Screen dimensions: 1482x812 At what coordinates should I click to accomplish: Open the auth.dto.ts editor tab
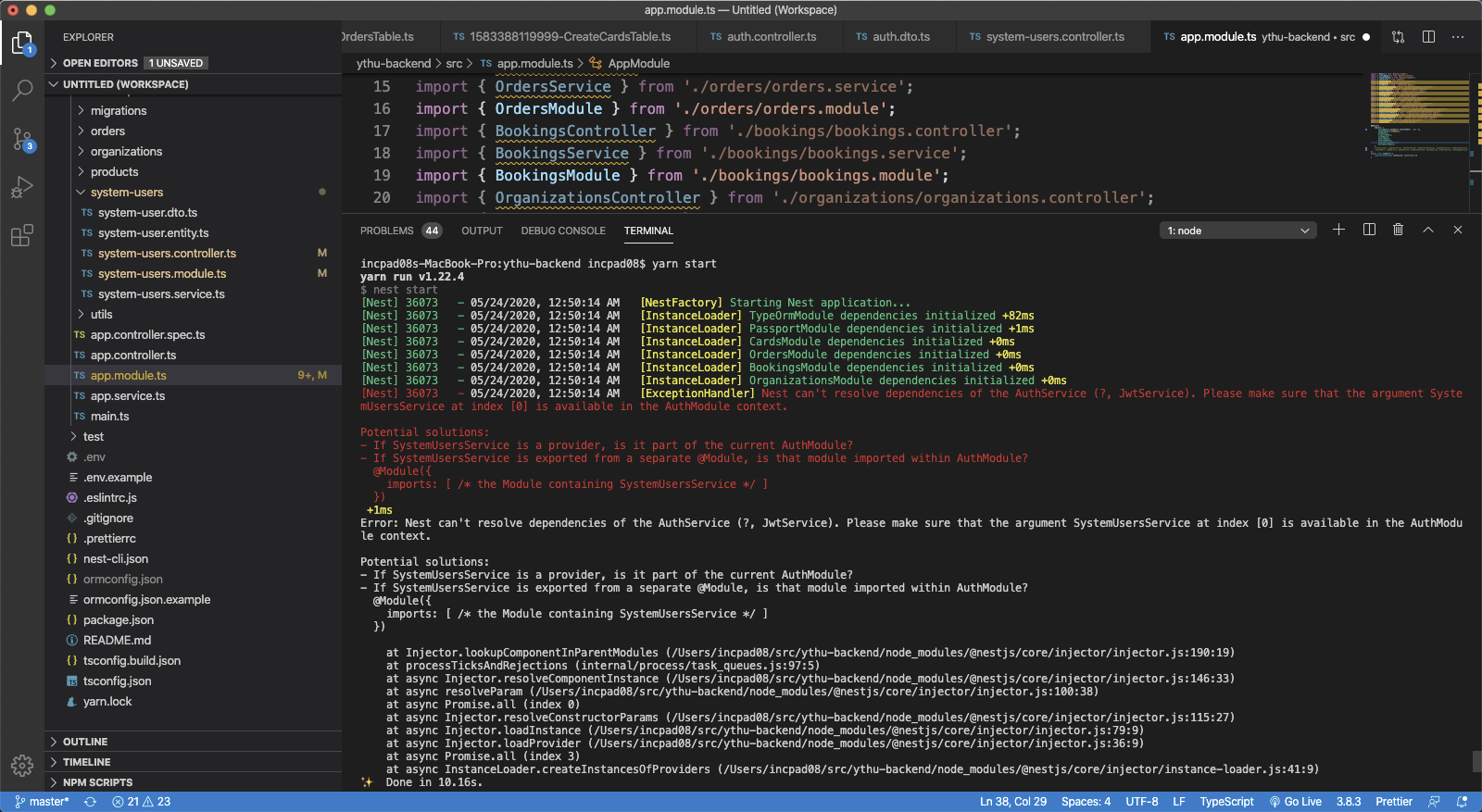click(898, 37)
